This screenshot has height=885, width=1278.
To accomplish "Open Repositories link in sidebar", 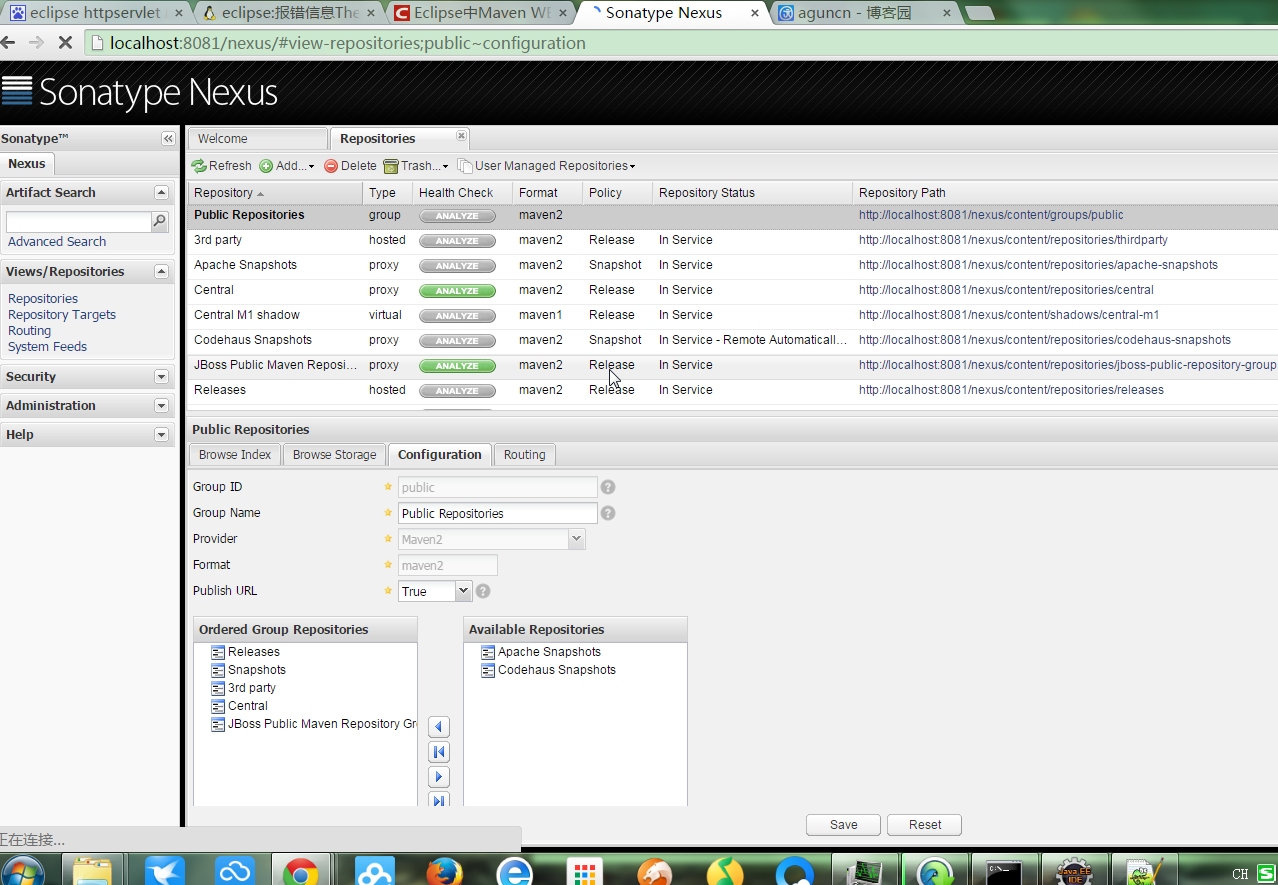I will coord(43,299).
